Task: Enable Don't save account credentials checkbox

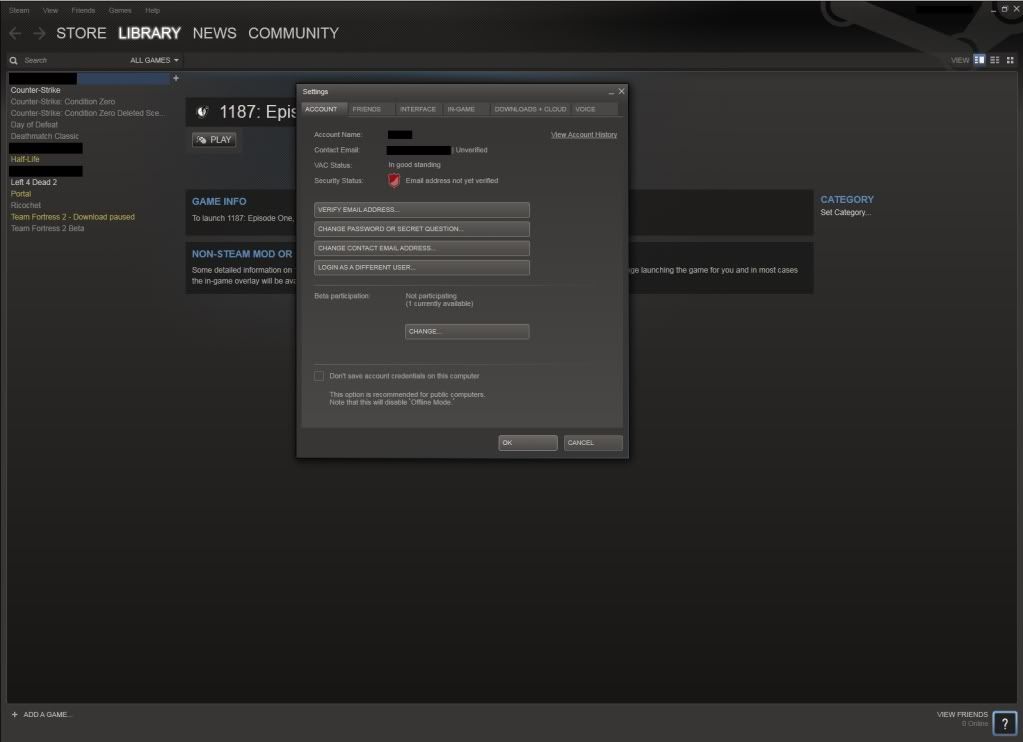Action: [318, 376]
